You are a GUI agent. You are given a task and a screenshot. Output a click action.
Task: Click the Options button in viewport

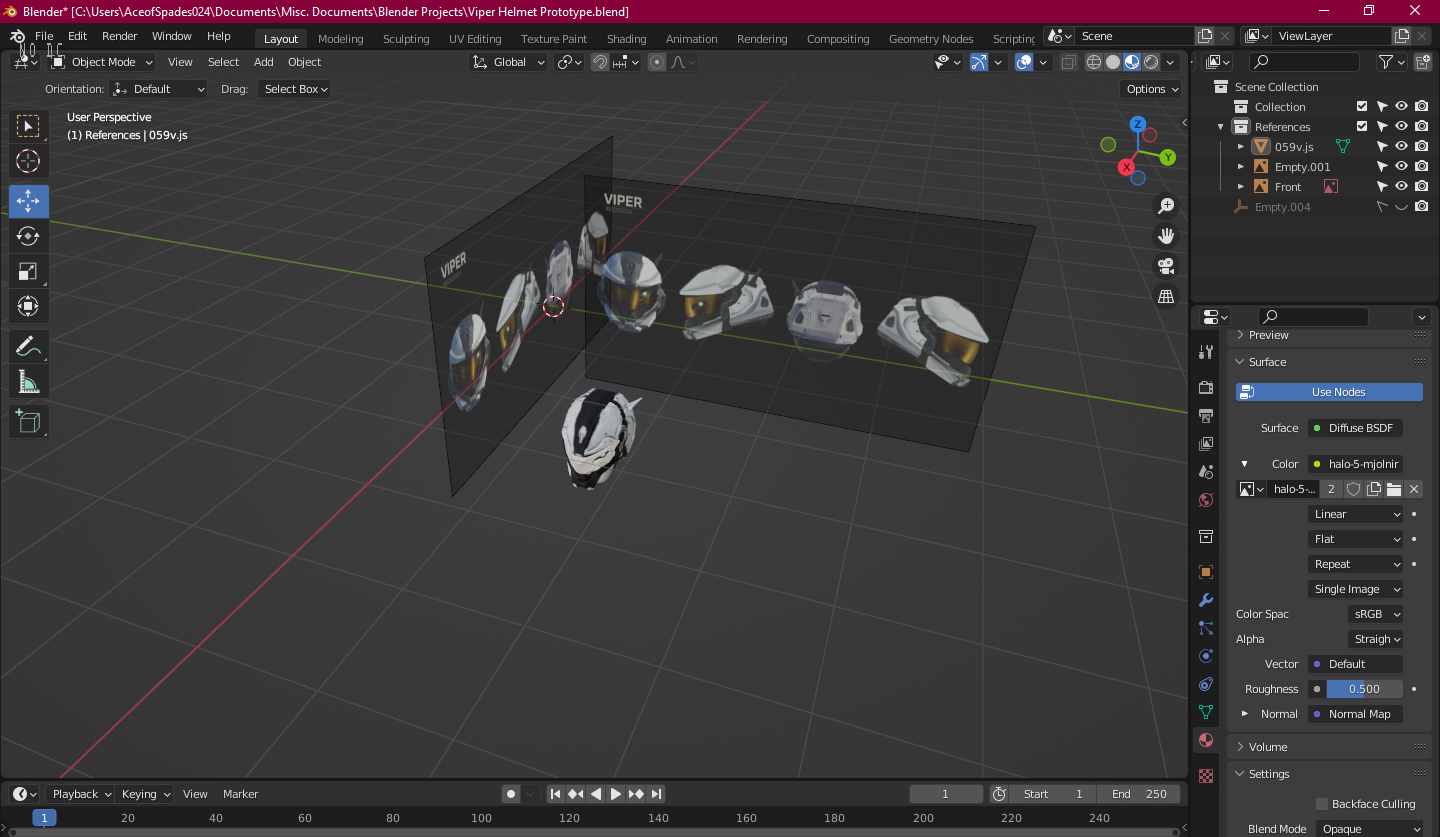point(1151,89)
